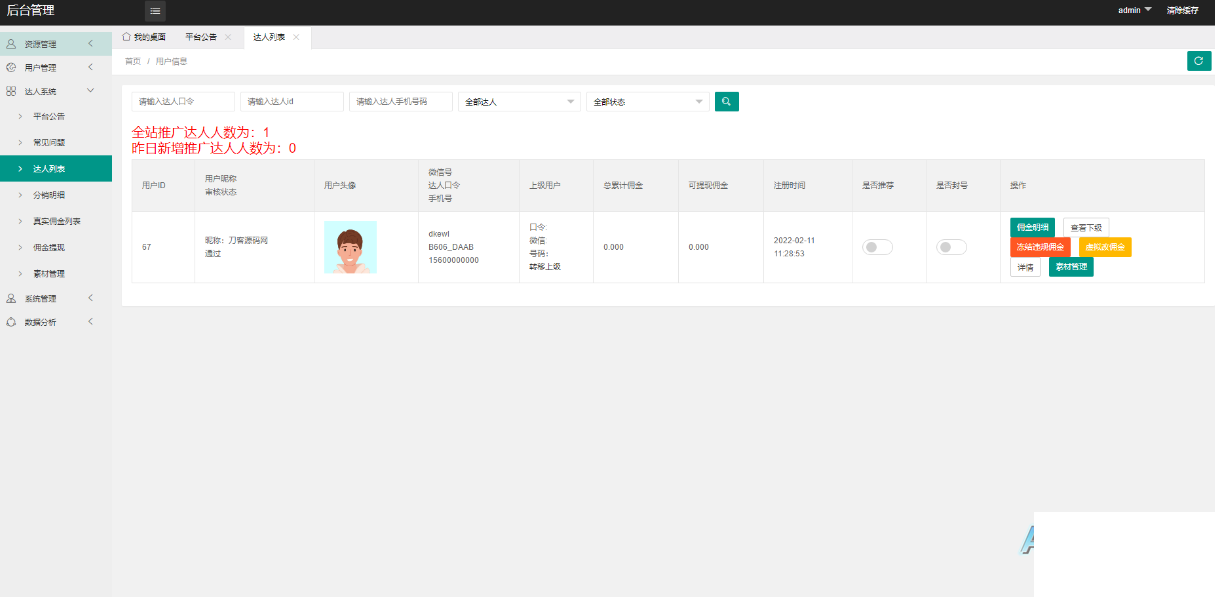The width and height of the screenshot is (1215, 597).
Task: Expand 系统管理 using its chevron arrow
Action: point(91,298)
